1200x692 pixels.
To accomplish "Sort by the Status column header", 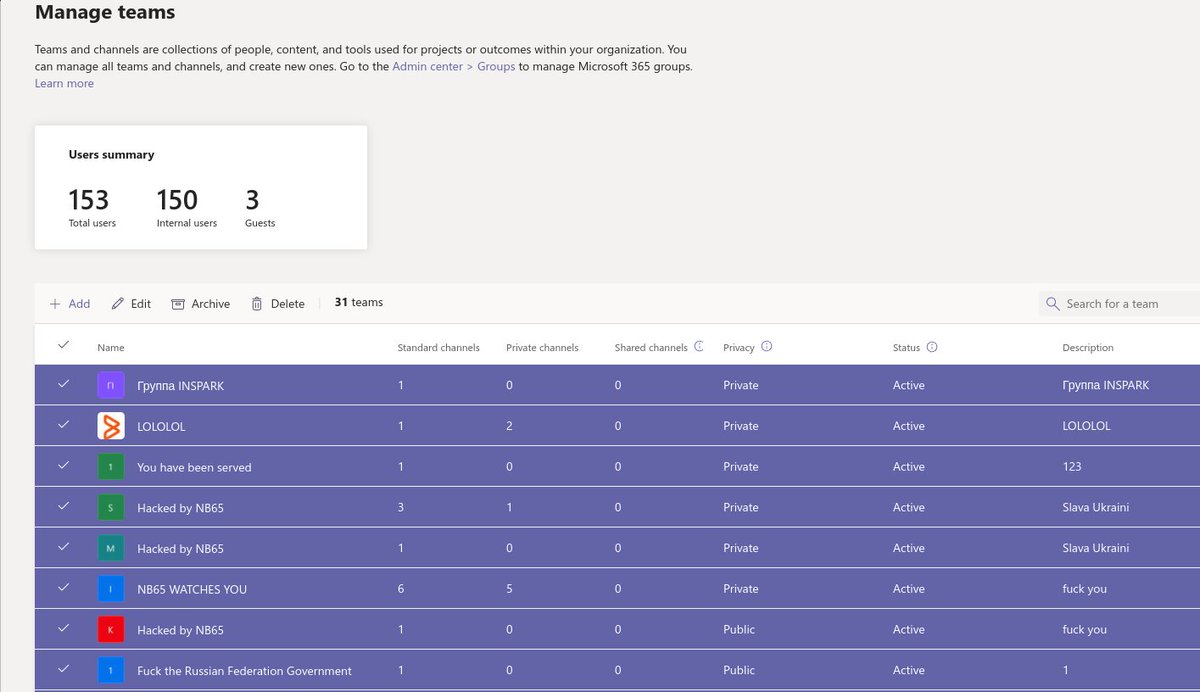I will 906,348.
